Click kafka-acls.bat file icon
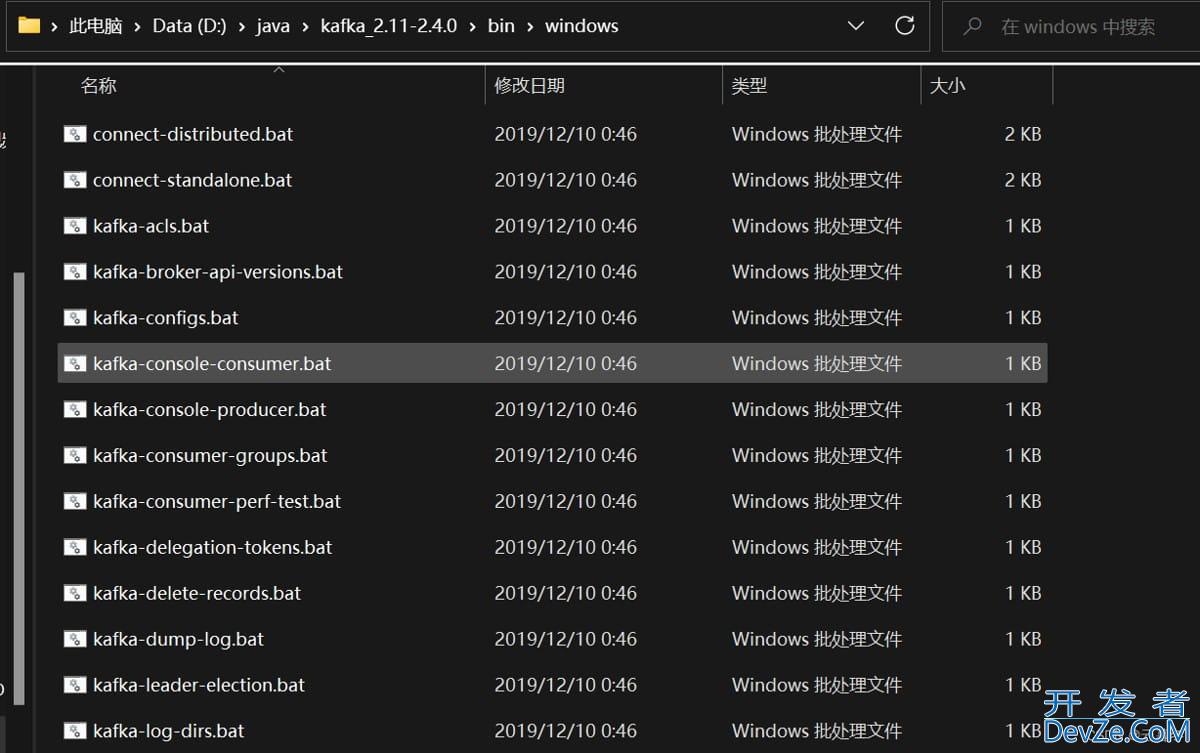This screenshot has height=753, width=1200. (x=74, y=226)
